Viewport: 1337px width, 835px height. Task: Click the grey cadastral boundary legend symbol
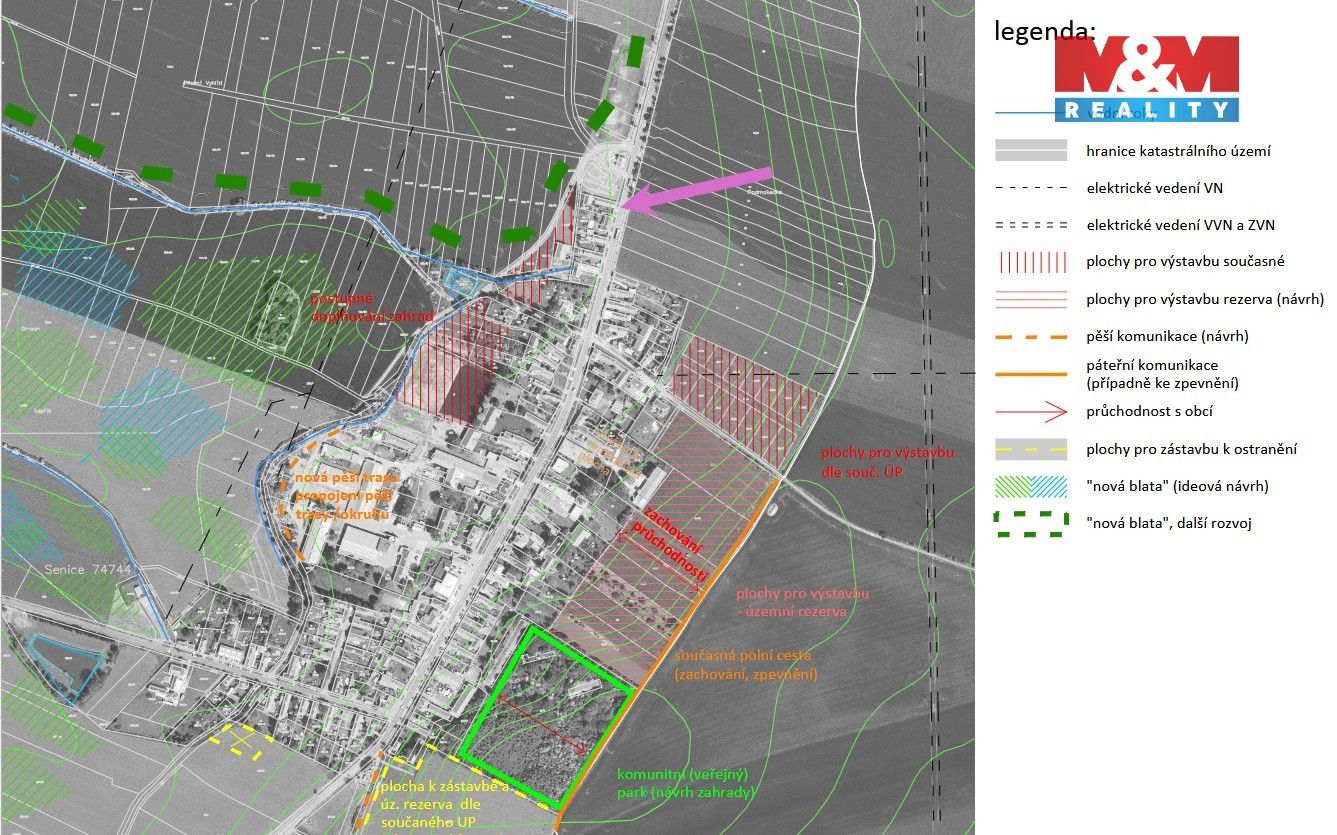(1030, 150)
